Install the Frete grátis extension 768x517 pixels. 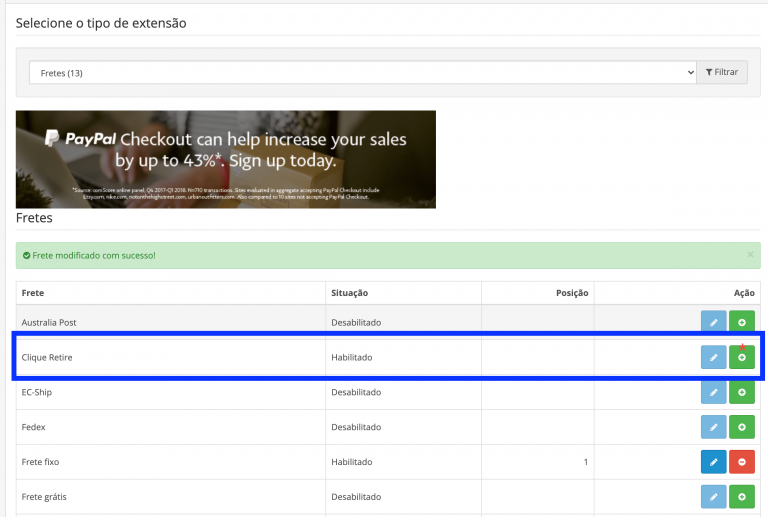pos(741,497)
